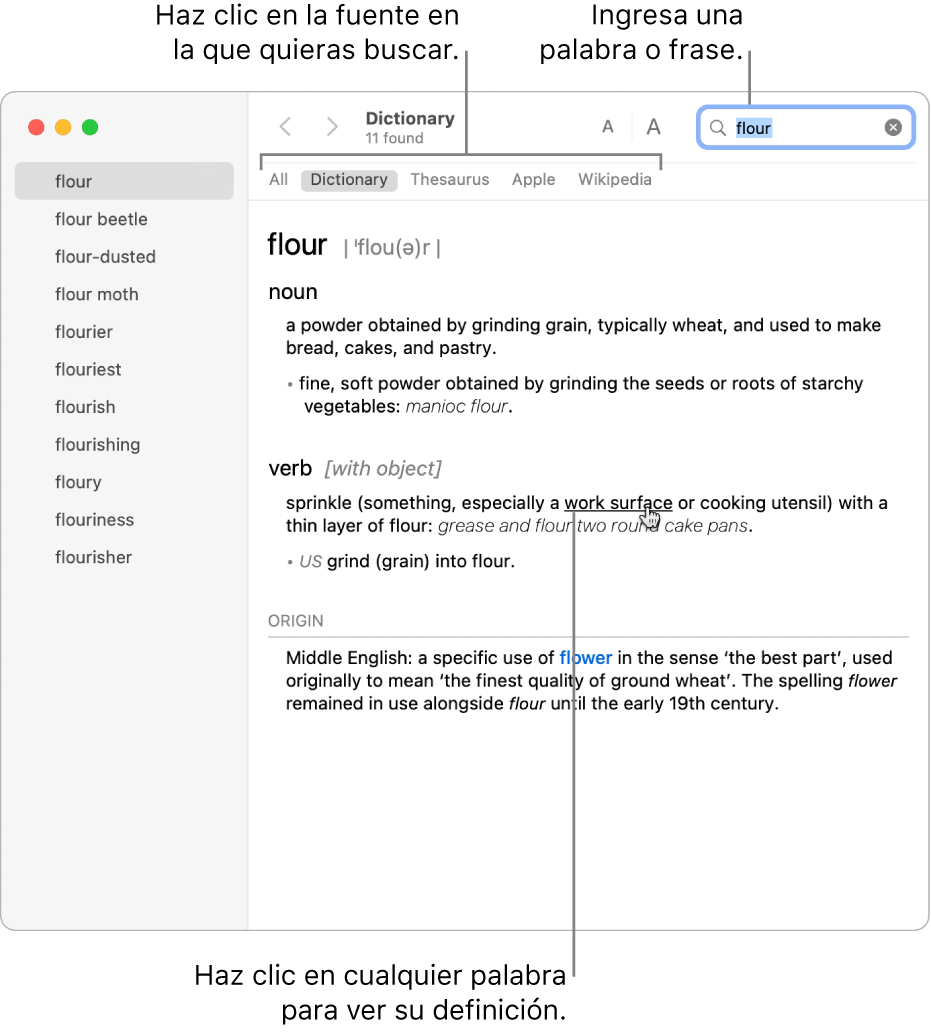931x1032 pixels.
Task: Go forward with the right chevron button
Action: click(x=332, y=126)
